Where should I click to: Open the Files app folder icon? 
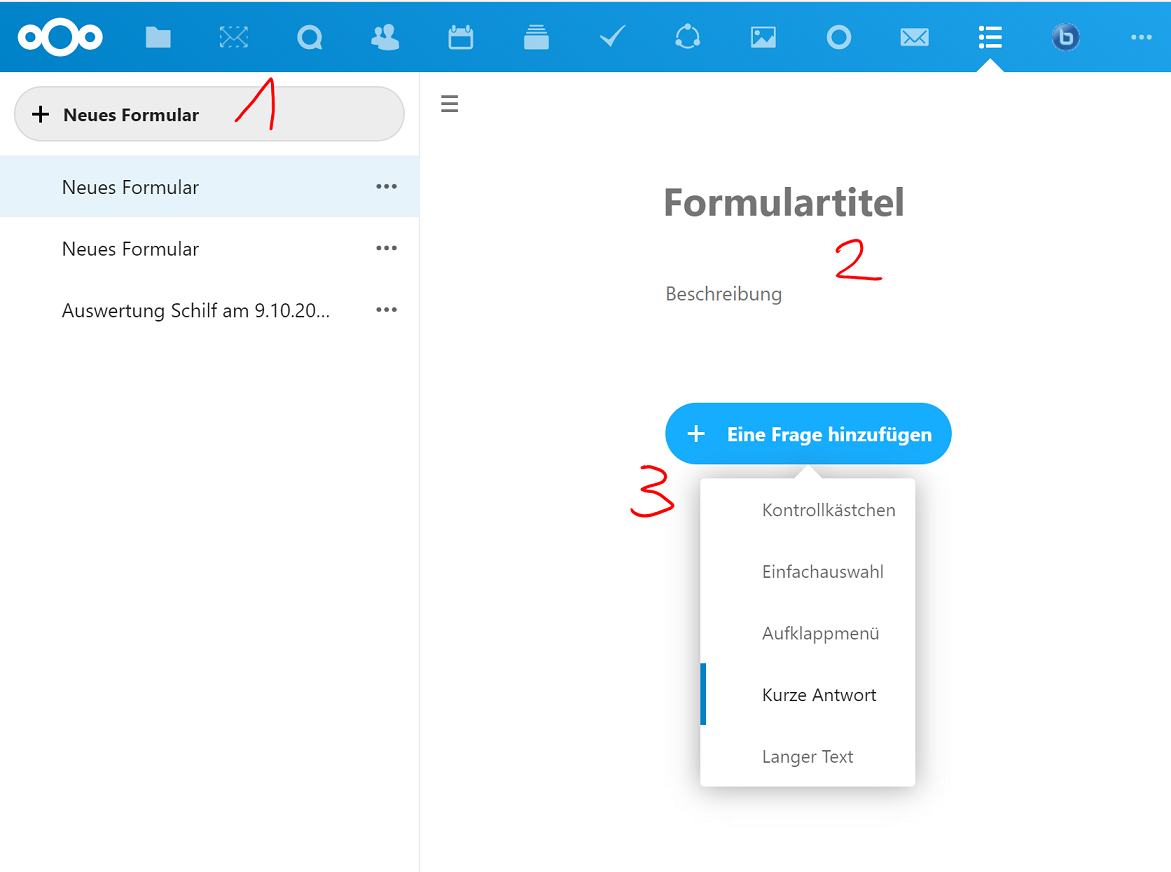(158, 38)
